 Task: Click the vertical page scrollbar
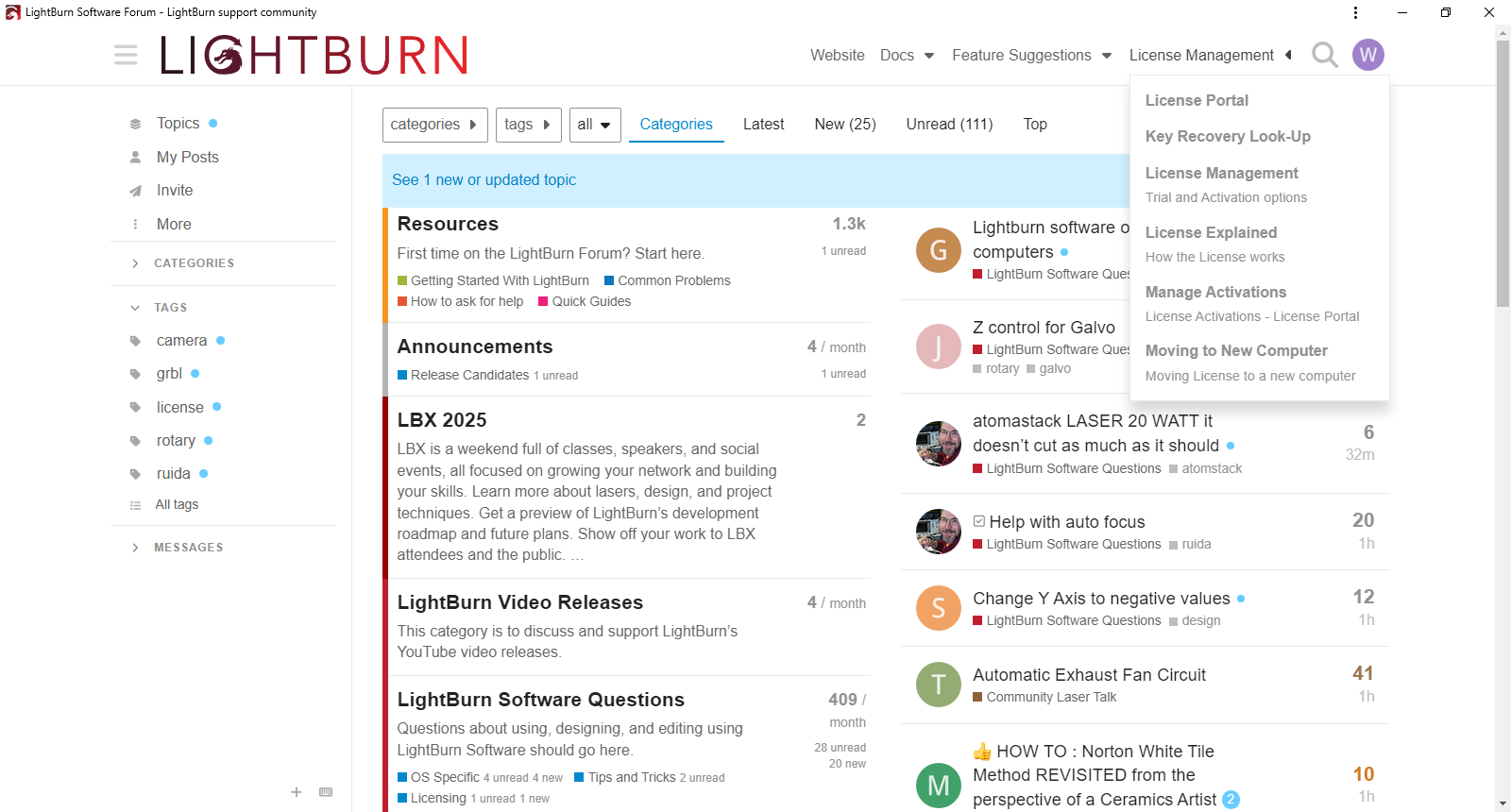[1503, 175]
